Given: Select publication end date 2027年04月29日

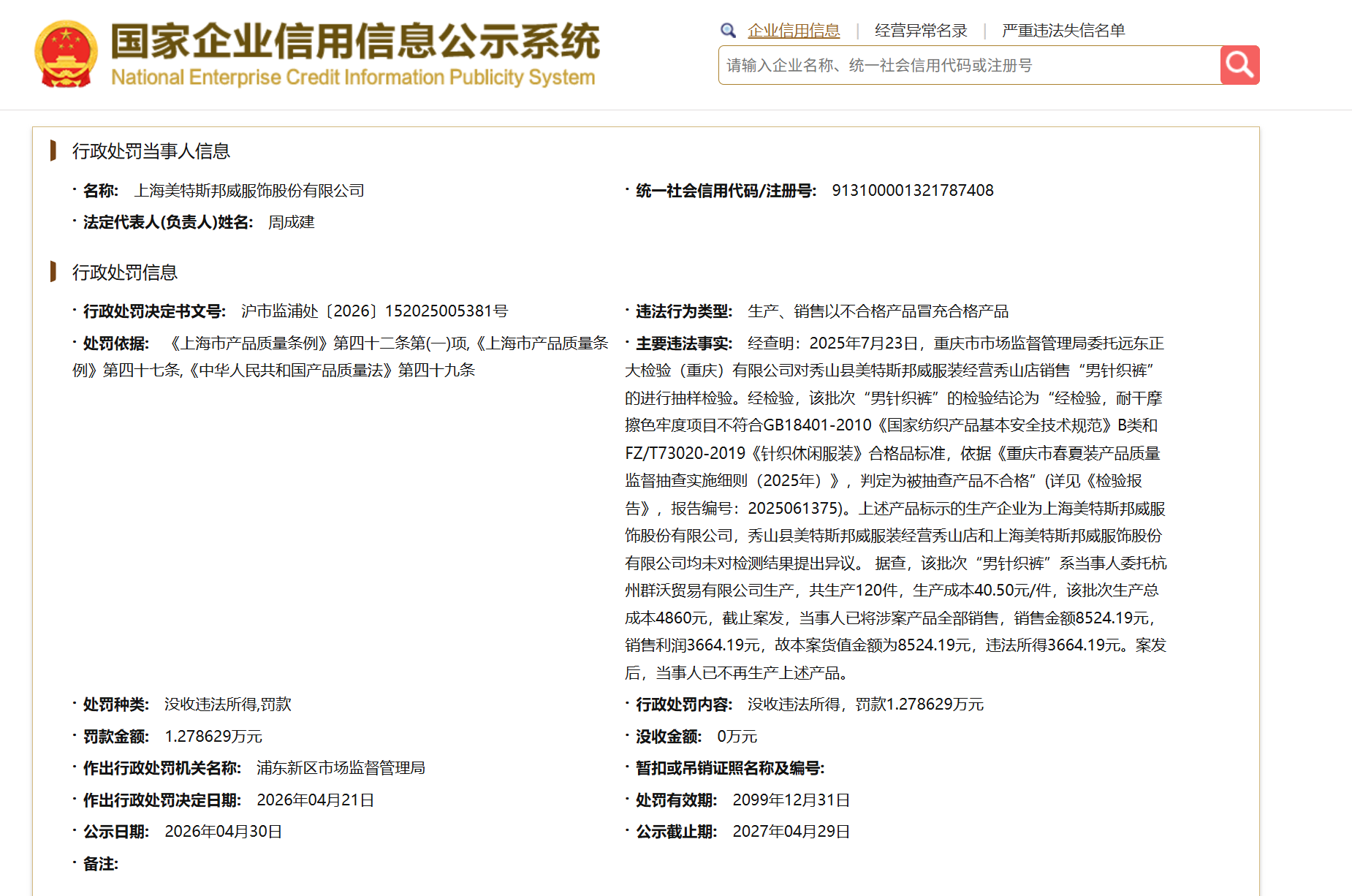Looking at the screenshot, I should click(x=791, y=832).
